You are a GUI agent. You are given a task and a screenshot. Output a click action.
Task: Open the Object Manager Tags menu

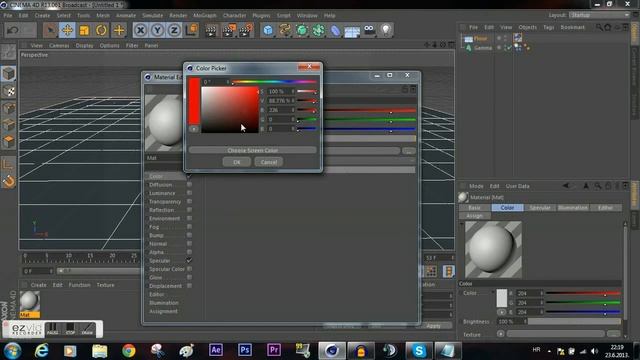[x=549, y=27]
